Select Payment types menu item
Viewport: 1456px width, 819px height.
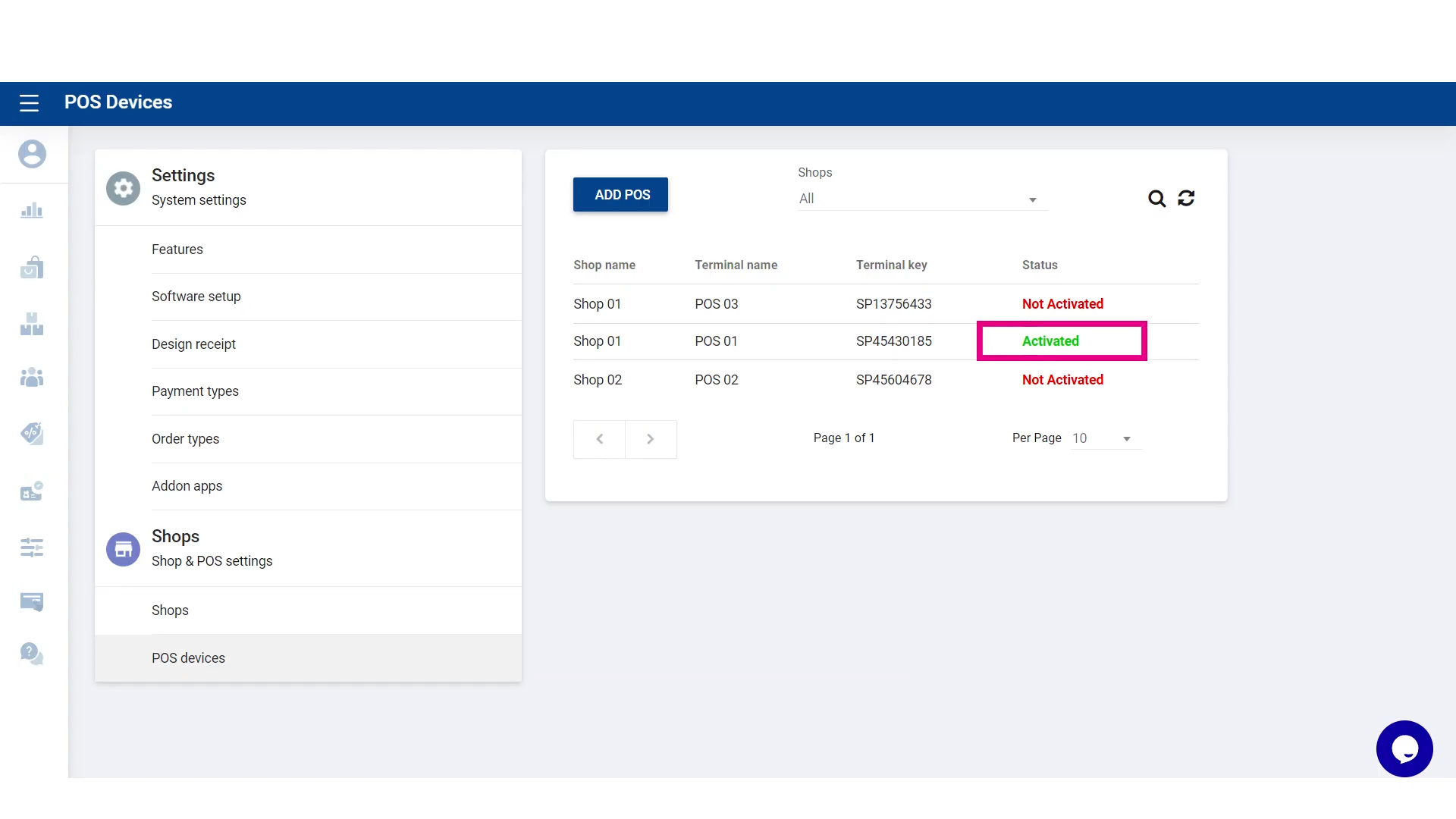[195, 391]
